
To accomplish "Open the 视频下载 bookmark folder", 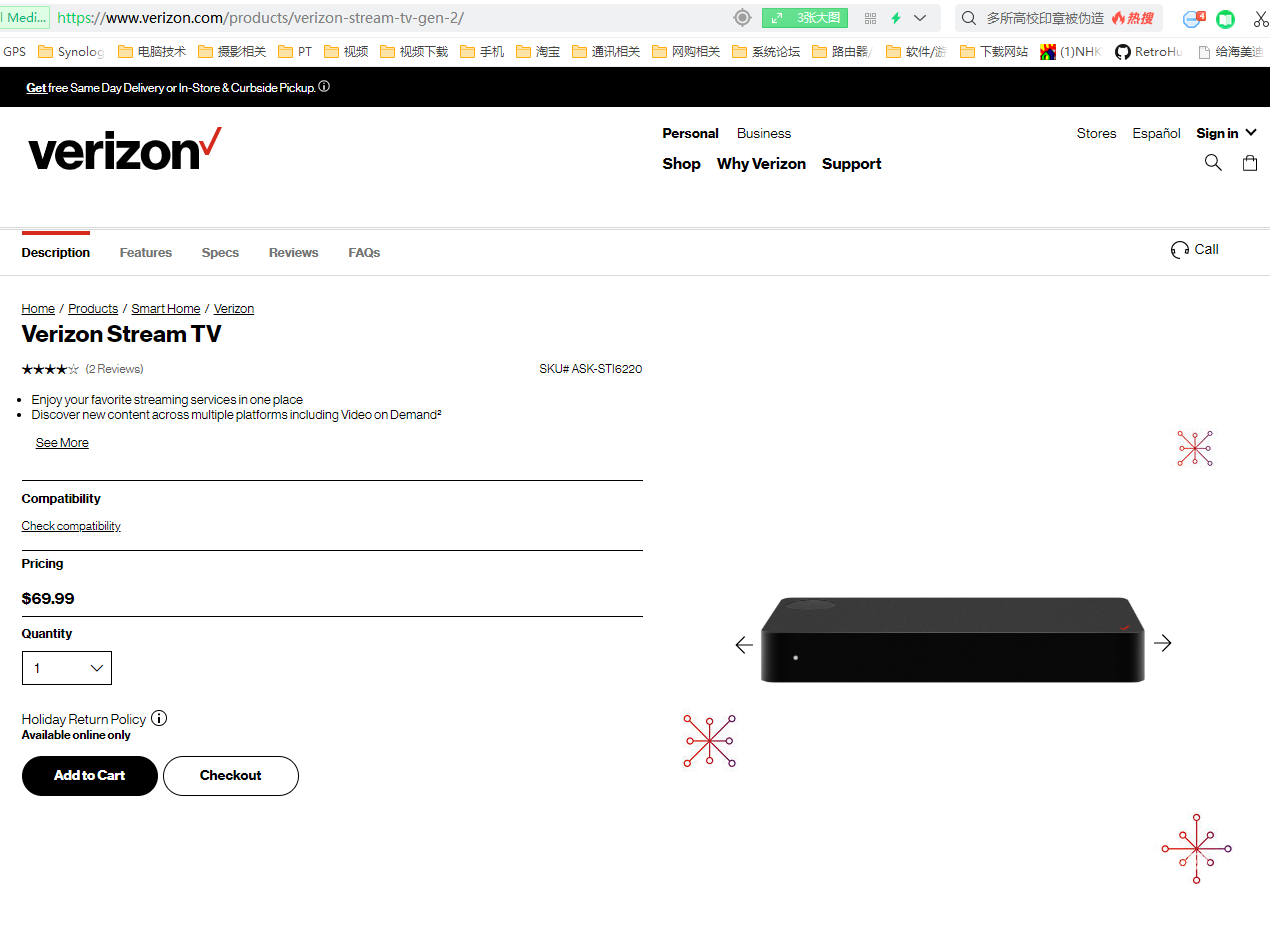I will [414, 52].
